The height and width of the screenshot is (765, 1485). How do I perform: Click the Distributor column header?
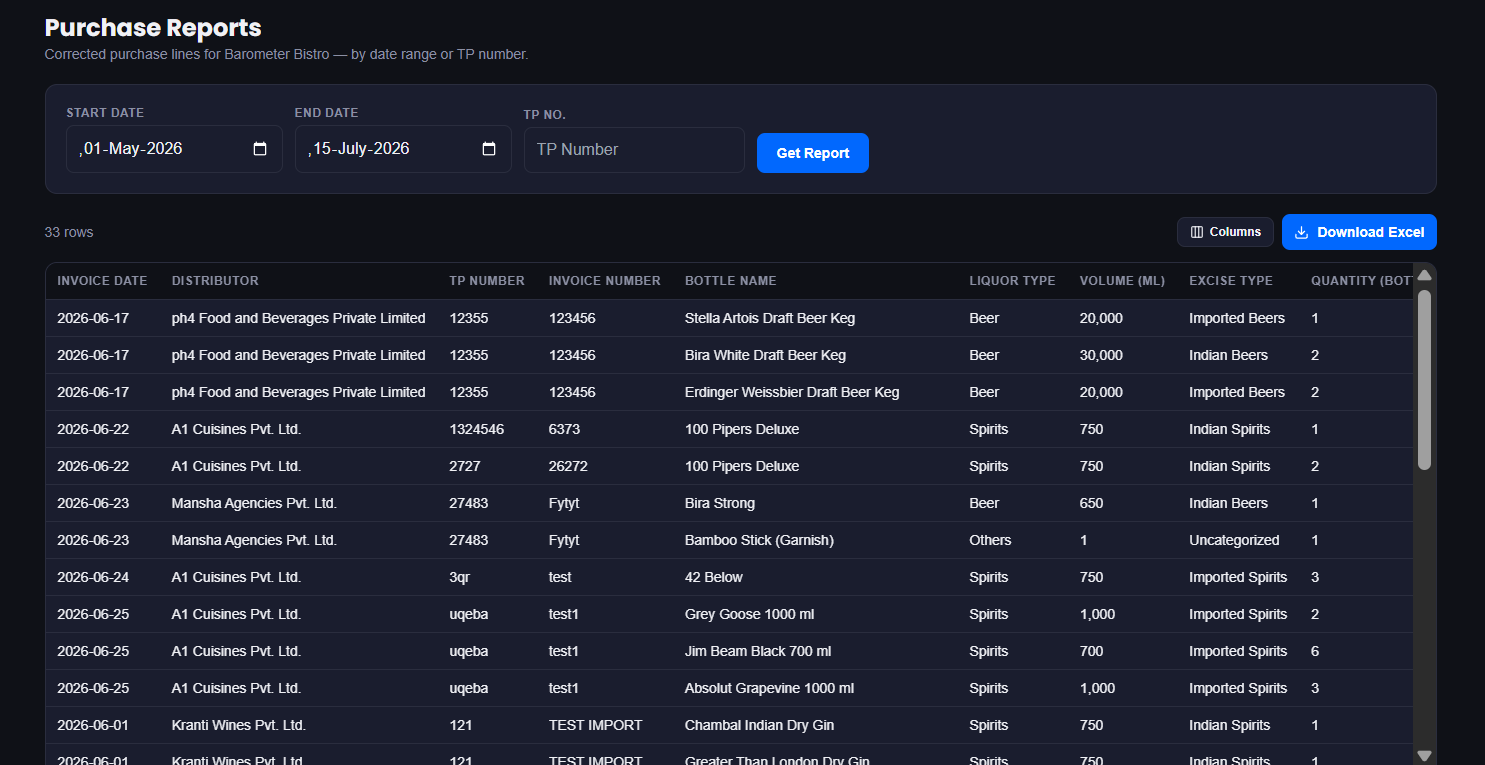pos(215,281)
